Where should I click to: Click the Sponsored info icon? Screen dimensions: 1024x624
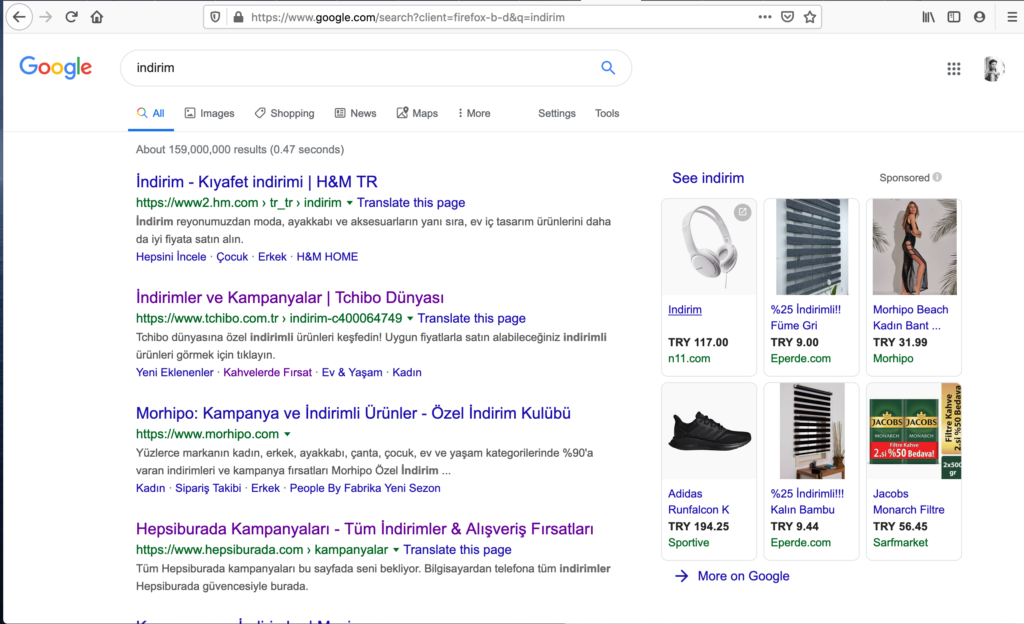(x=937, y=177)
